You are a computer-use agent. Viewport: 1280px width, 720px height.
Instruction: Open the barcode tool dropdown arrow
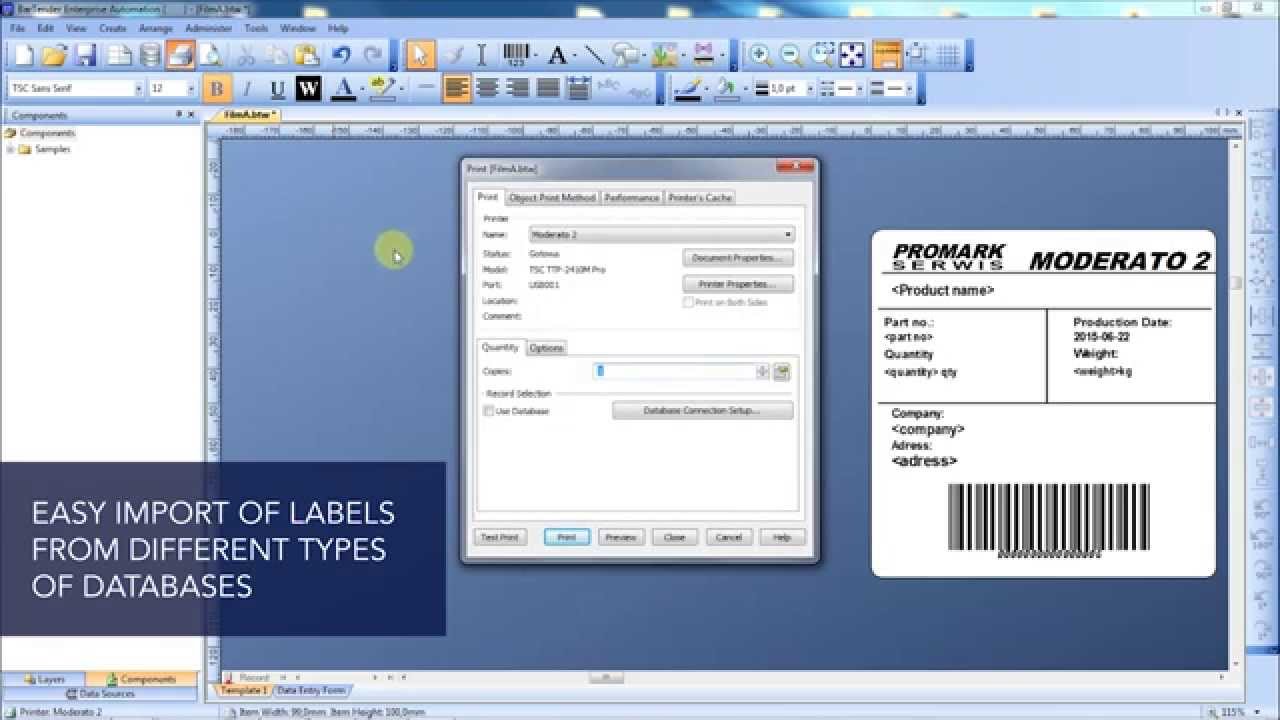coord(537,55)
